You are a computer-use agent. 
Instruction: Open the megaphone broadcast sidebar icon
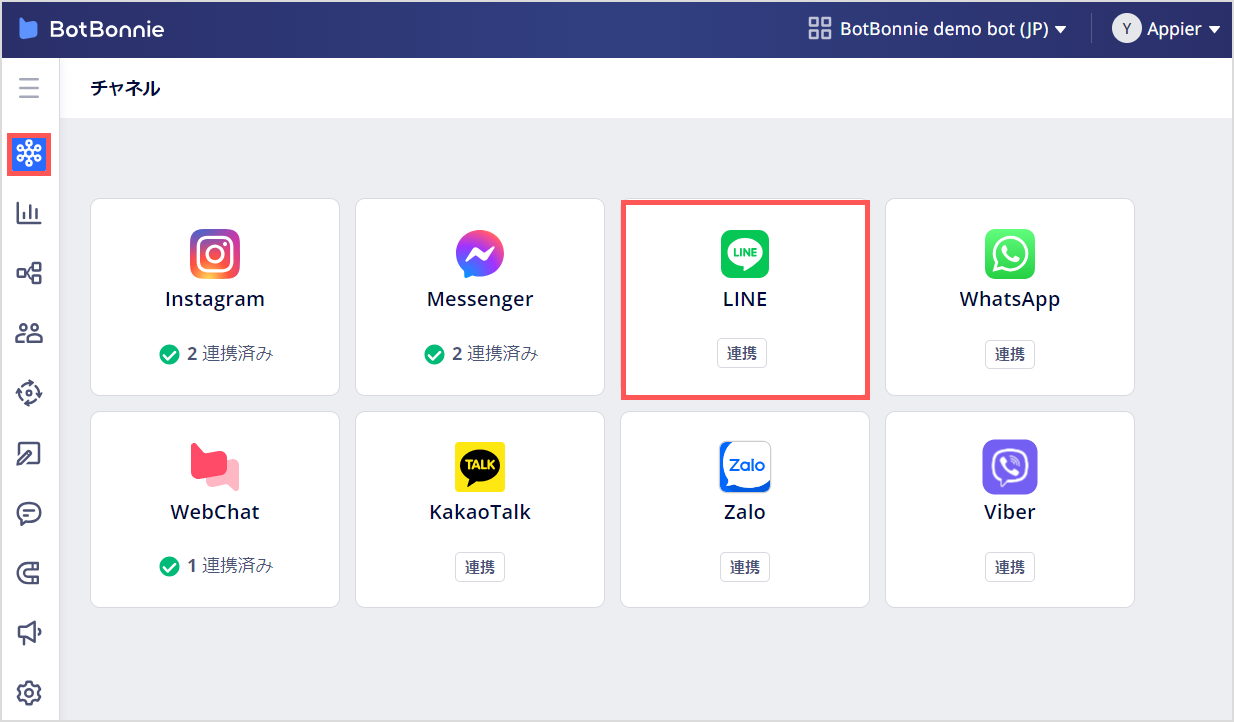[x=29, y=632]
